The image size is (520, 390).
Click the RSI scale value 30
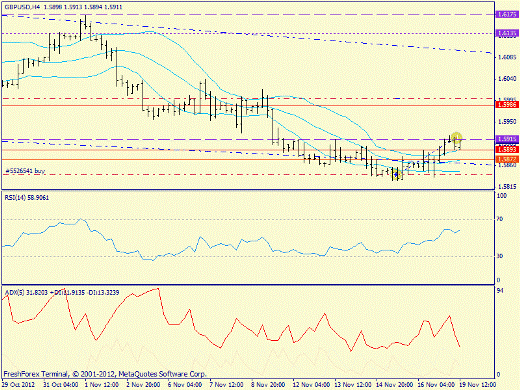[500, 256]
